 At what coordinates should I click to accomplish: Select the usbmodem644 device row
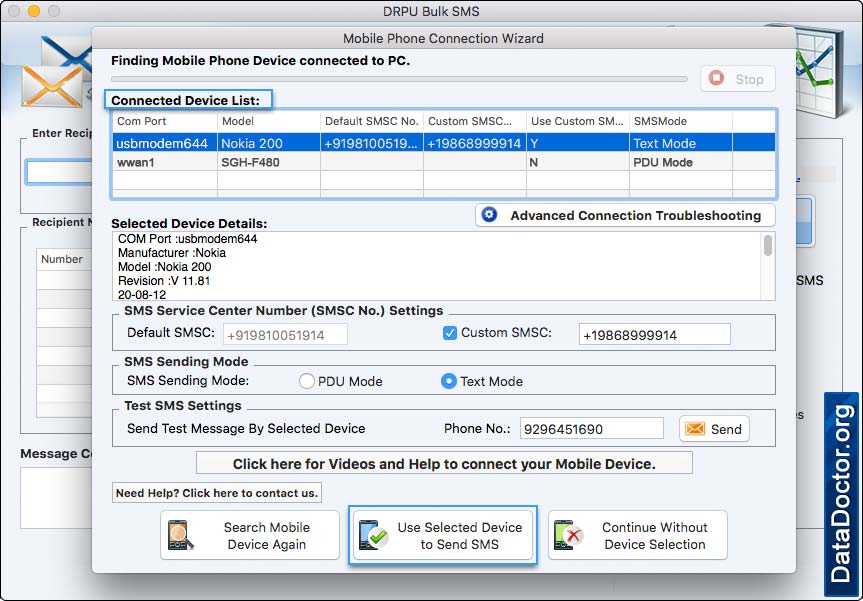point(444,143)
